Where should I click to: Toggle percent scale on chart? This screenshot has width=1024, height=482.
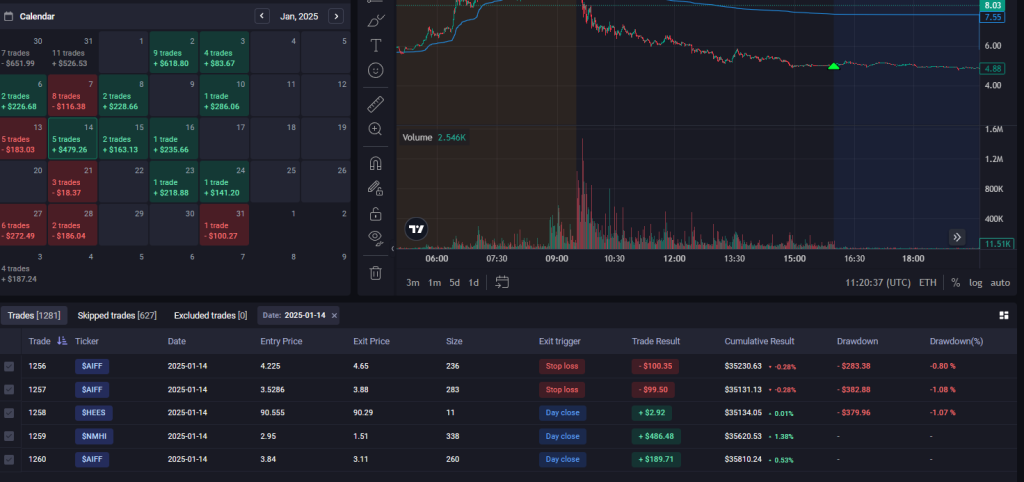pos(955,283)
